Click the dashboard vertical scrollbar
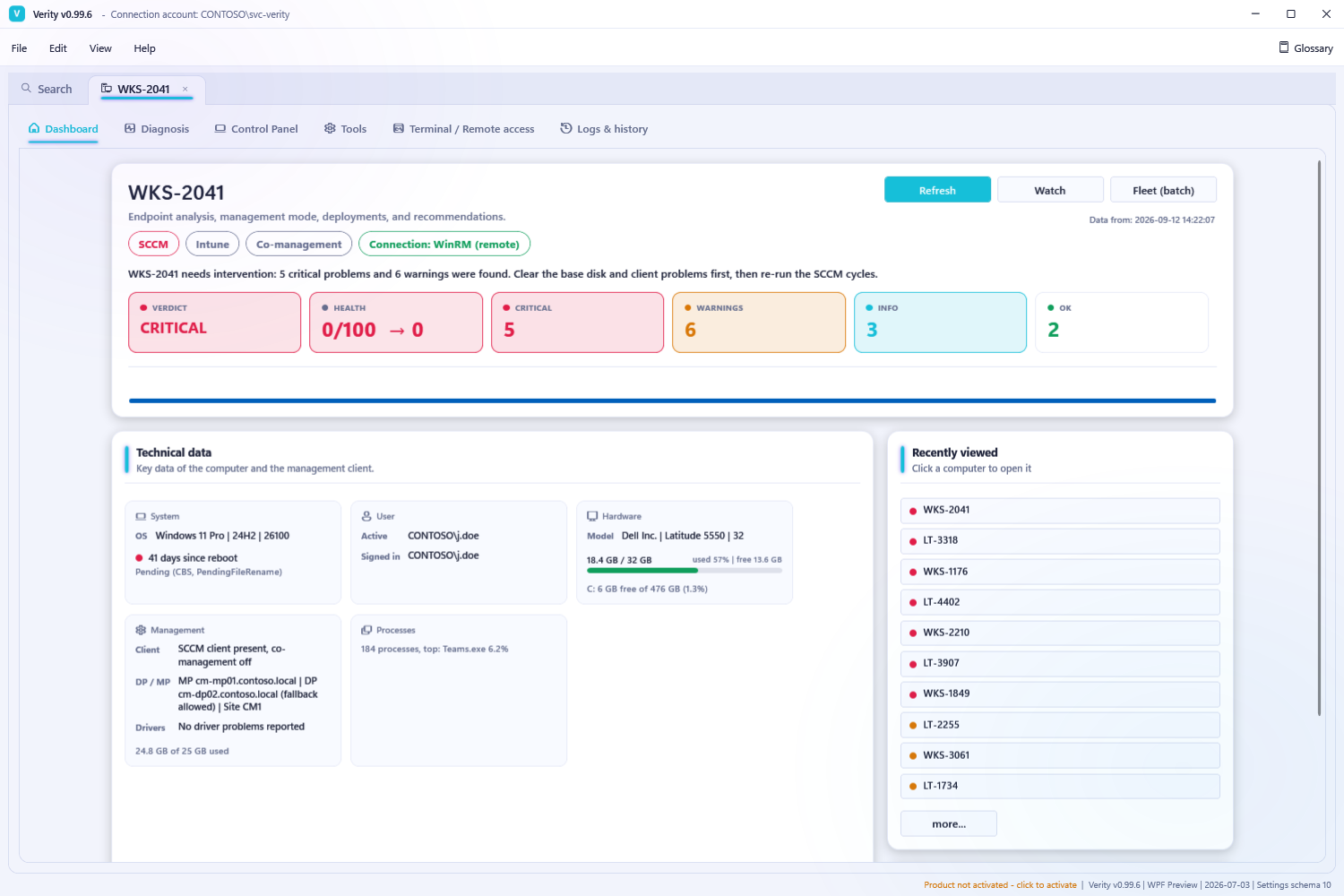The height and width of the screenshot is (896, 1344). click(1319, 437)
